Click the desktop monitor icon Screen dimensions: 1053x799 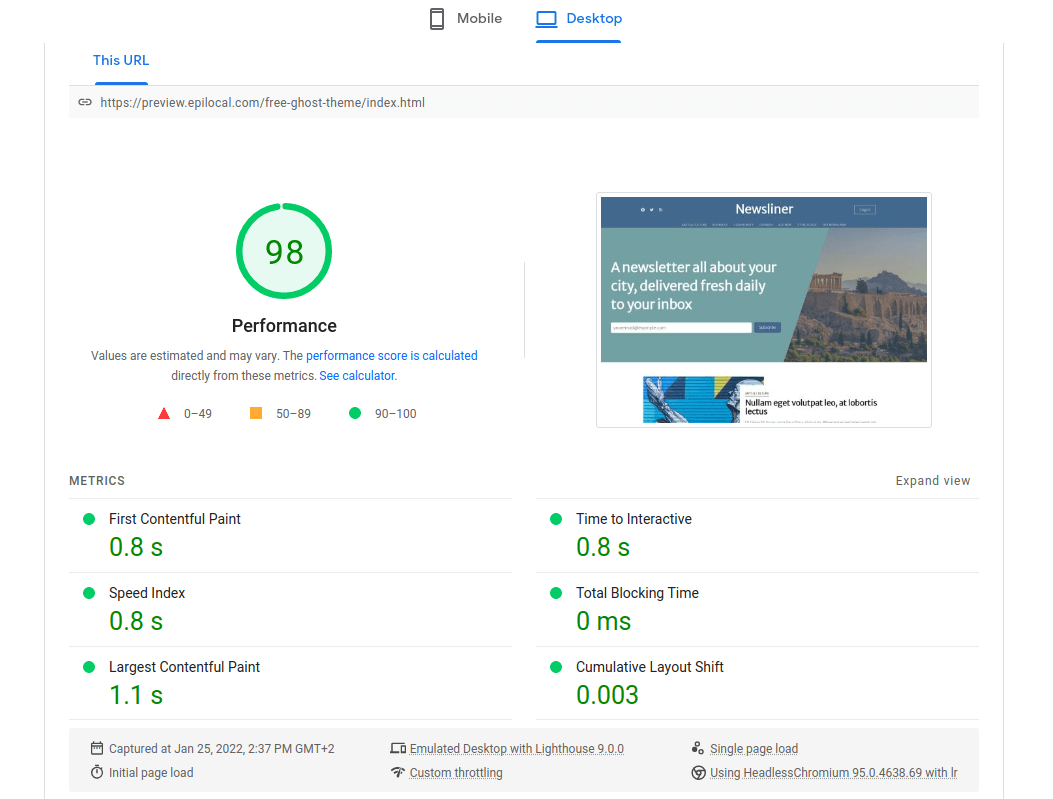(x=546, y=18)
